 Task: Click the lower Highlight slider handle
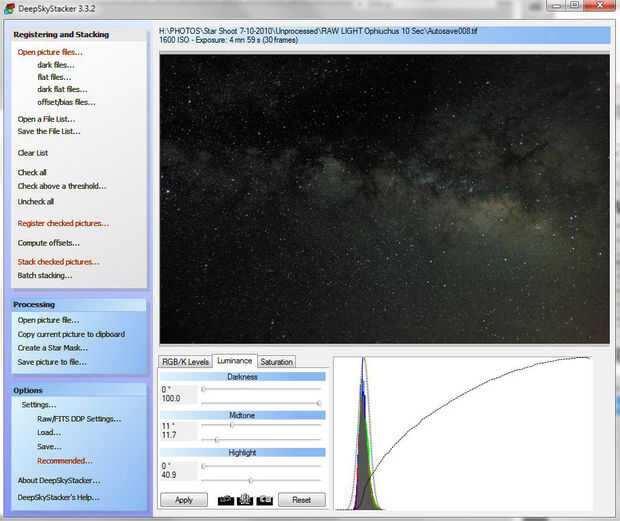(x=250, y=480)
